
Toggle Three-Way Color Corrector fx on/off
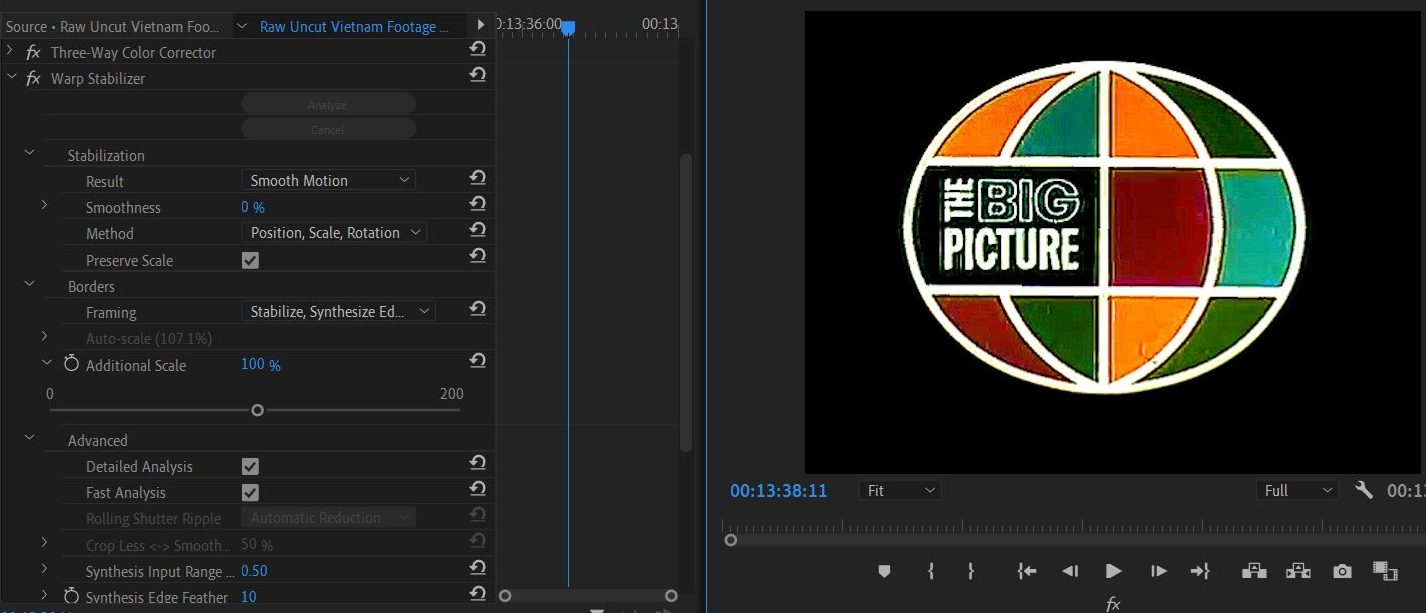[33, 52]
